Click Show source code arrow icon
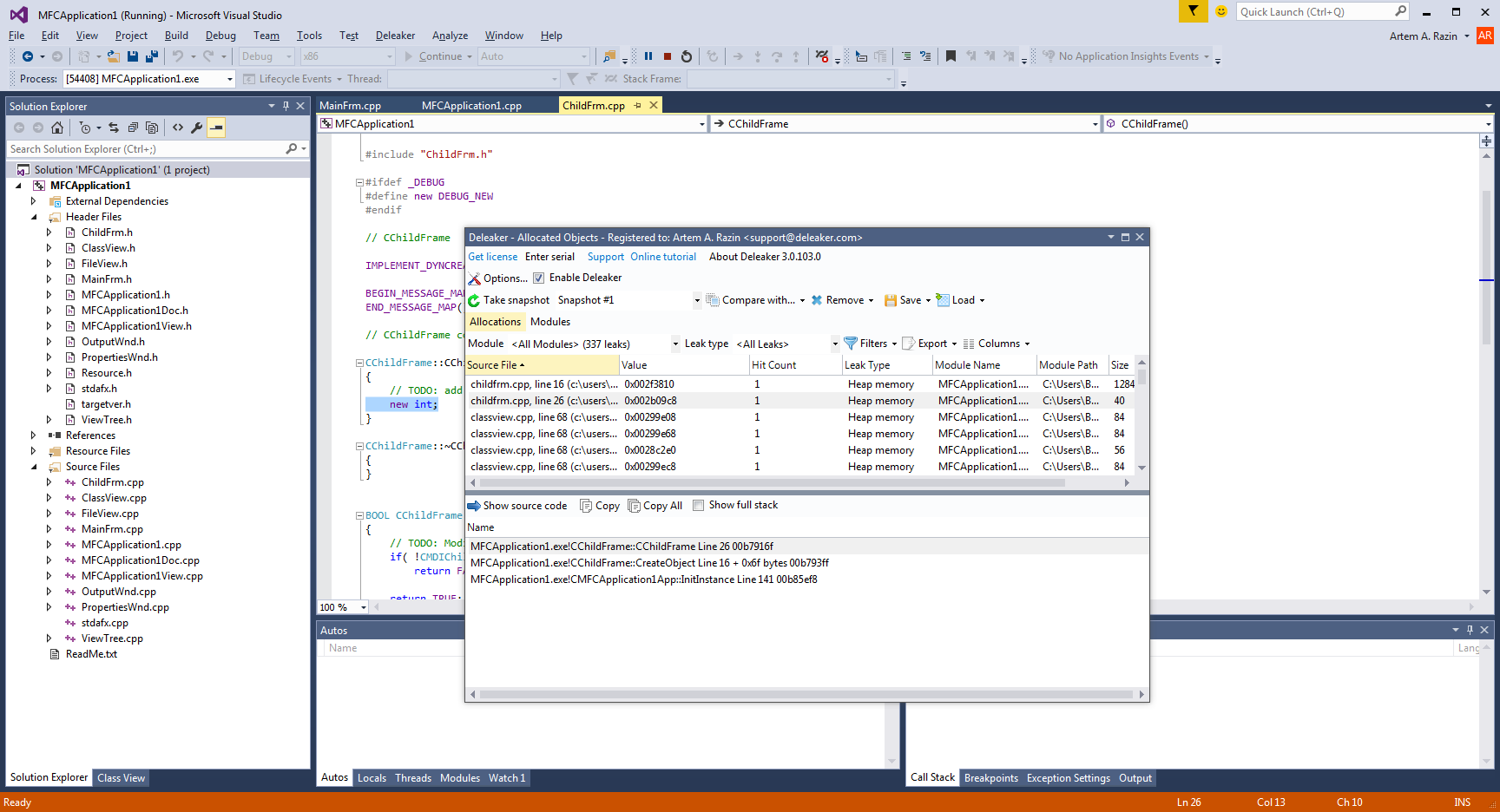 (x=474, y=506)
